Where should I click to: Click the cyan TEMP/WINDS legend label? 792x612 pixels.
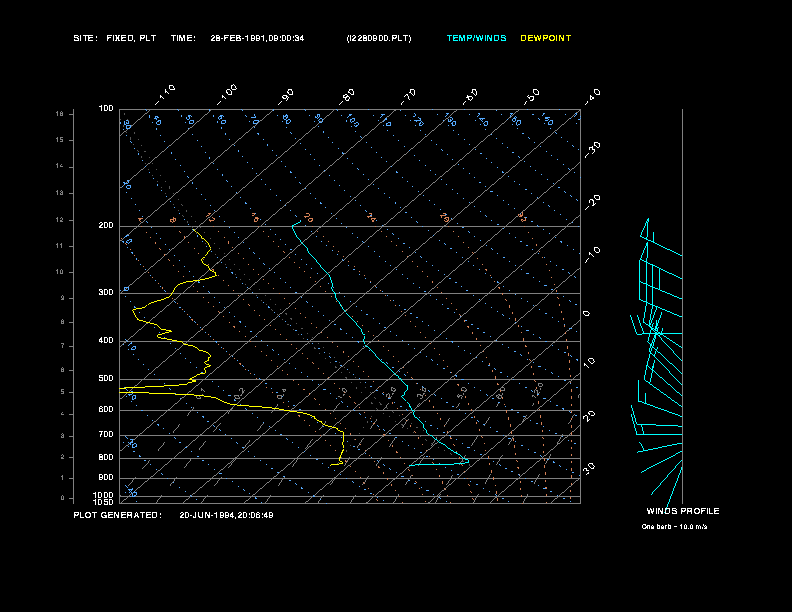476,38
